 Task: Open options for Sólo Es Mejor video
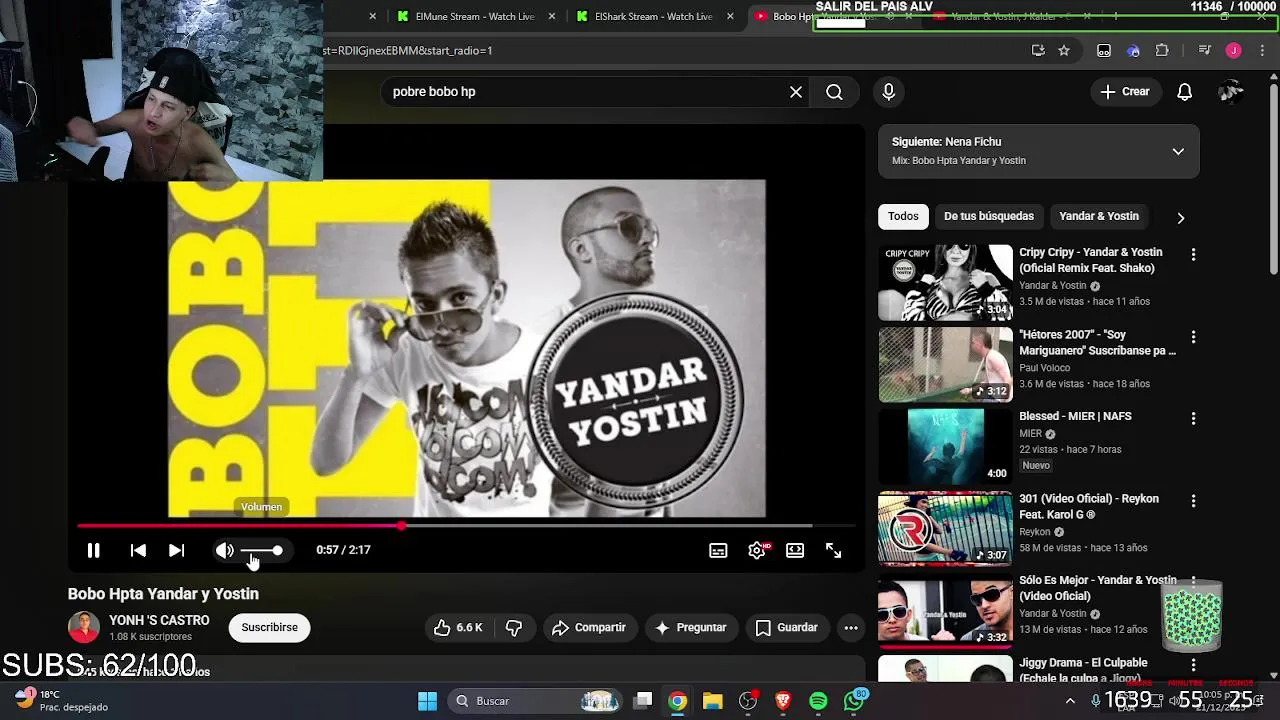pyautogui.click(x=1193, y=583)
